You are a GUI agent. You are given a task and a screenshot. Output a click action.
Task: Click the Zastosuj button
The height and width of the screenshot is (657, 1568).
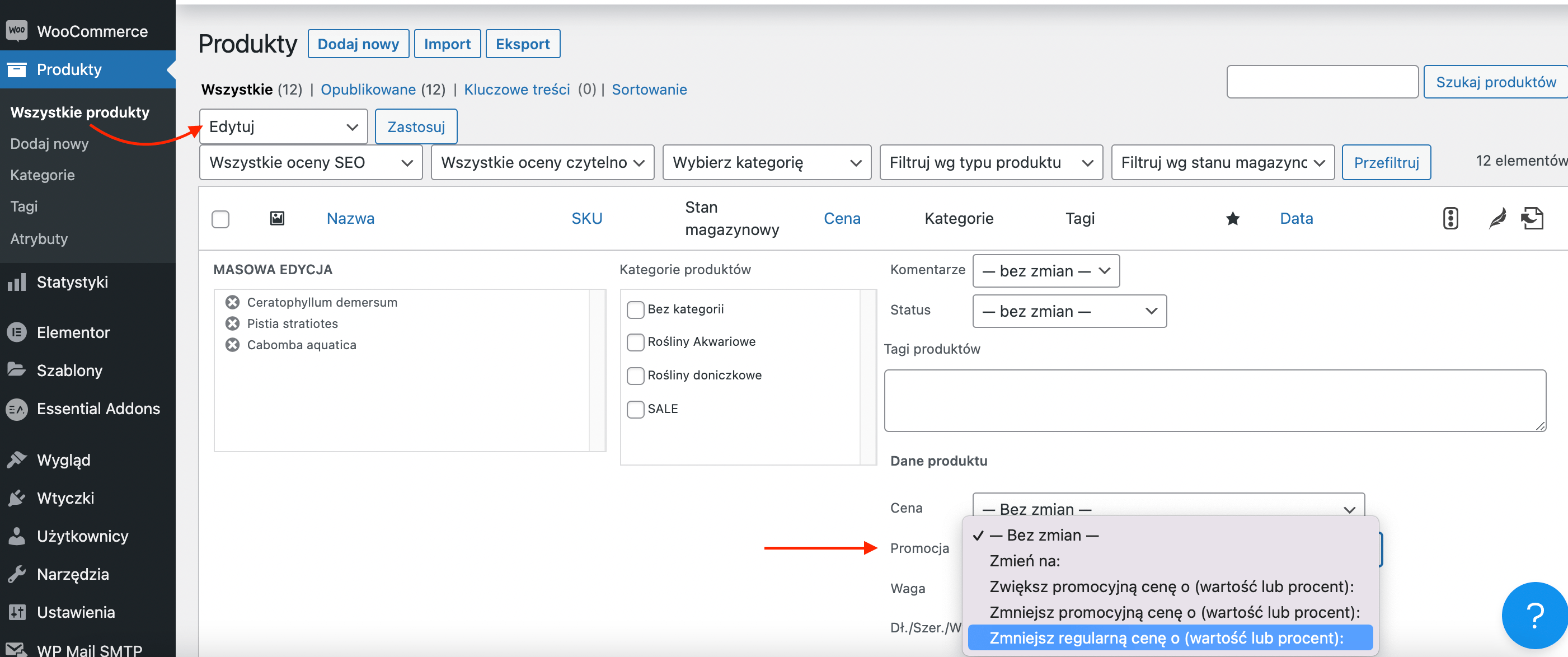[416, 126]
